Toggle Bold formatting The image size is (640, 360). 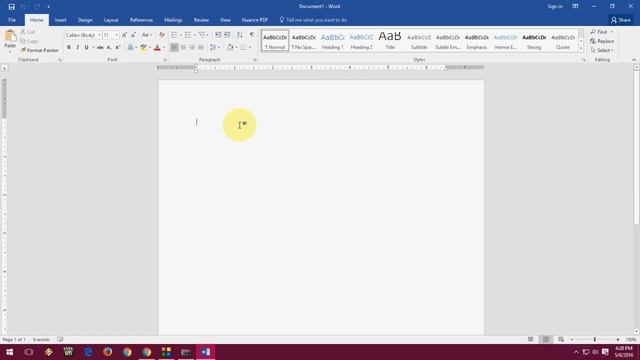(69, 48)
